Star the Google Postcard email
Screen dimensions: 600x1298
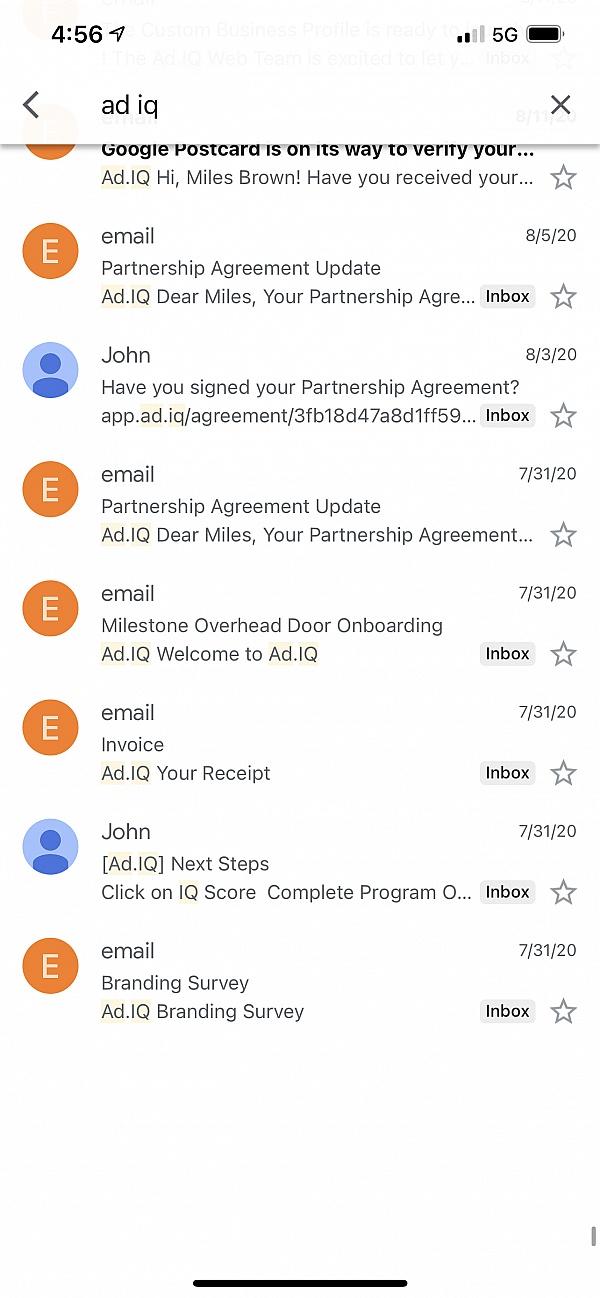[564, 178]
